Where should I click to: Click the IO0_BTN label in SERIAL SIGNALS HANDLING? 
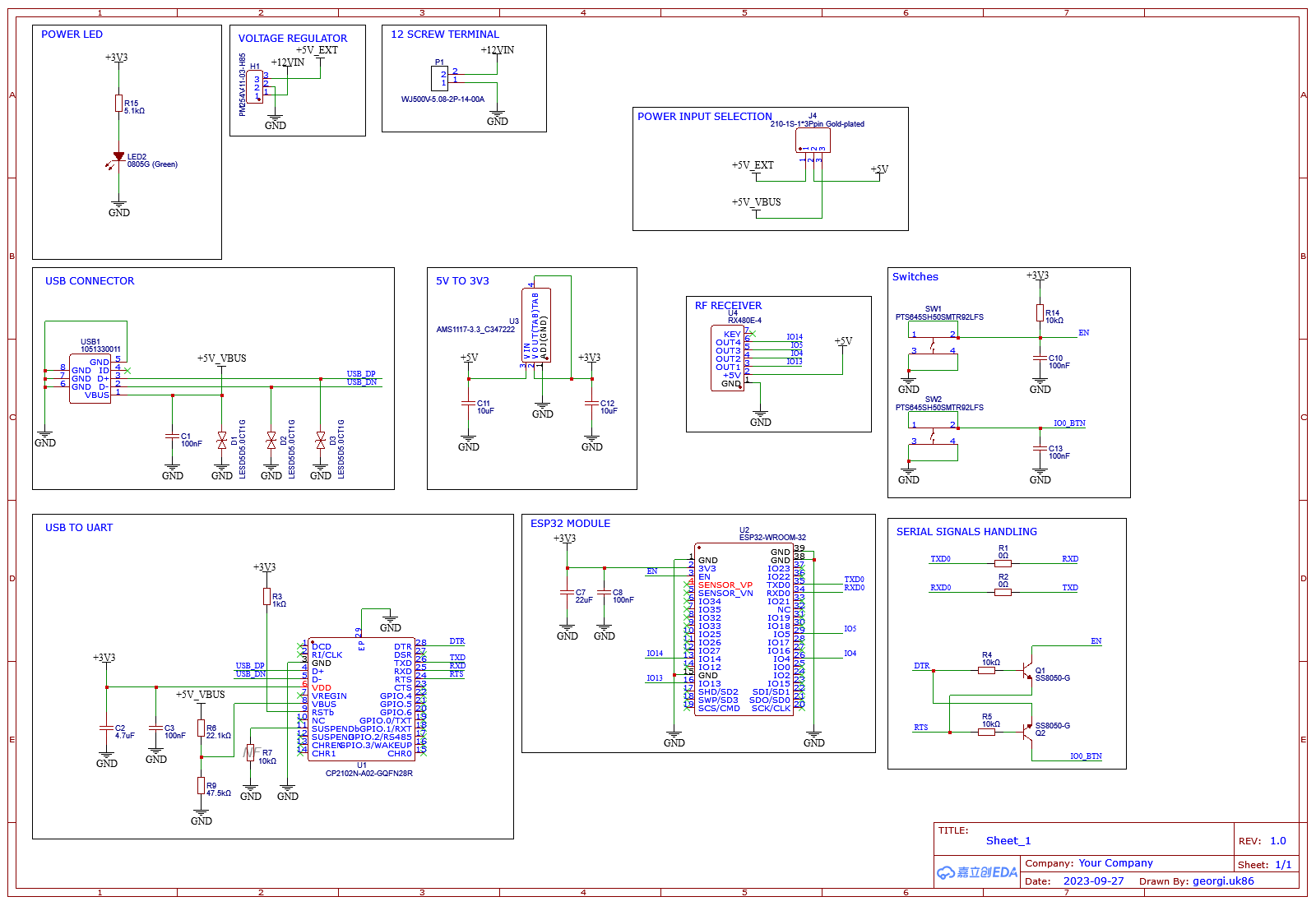(1086, 756)
